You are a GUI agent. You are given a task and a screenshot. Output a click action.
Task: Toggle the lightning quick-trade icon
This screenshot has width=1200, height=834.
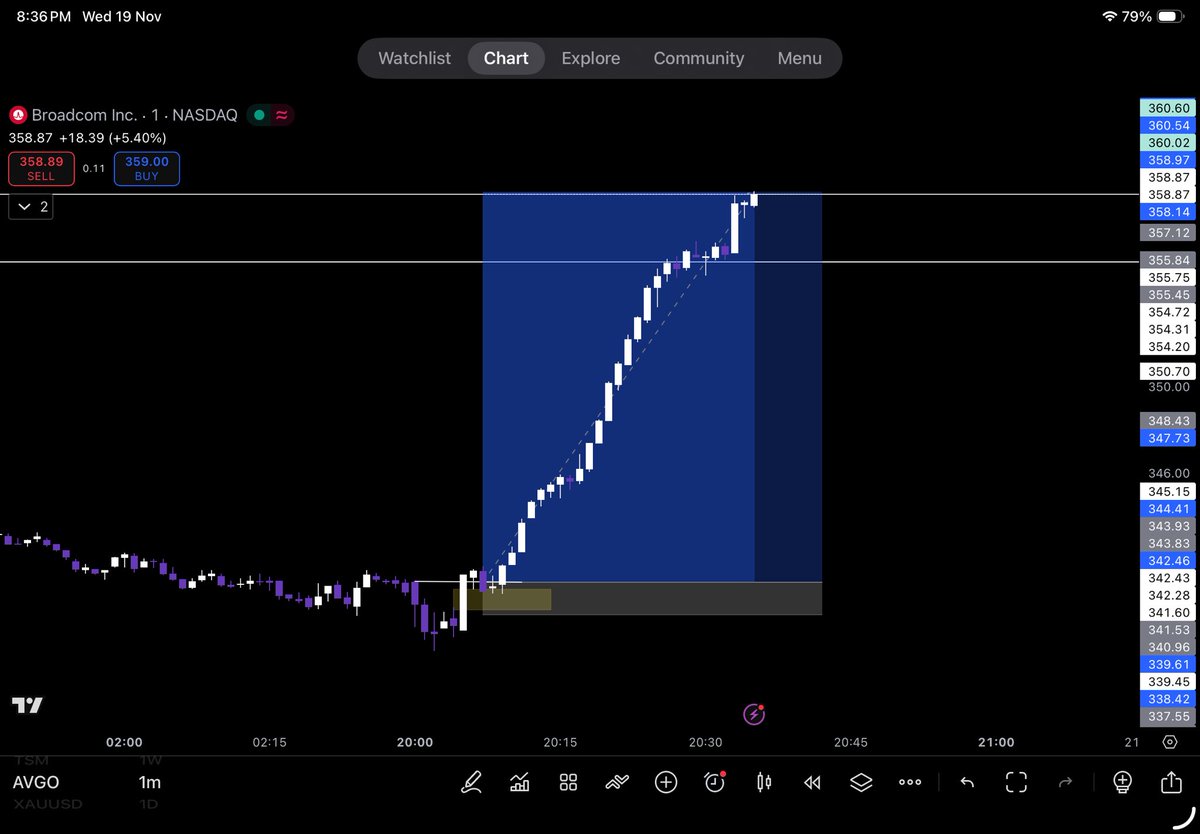[x=753, y=714]
